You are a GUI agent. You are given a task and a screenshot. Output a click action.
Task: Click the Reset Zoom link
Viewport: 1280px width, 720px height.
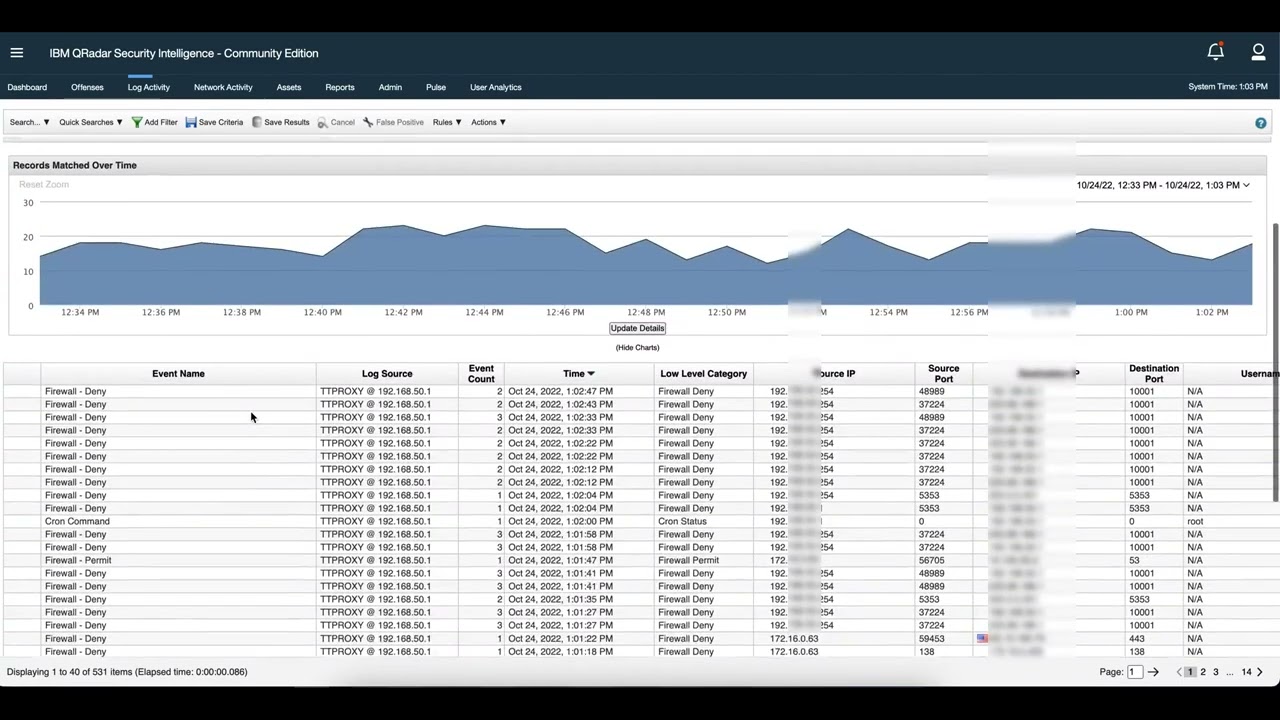(44, 184)
